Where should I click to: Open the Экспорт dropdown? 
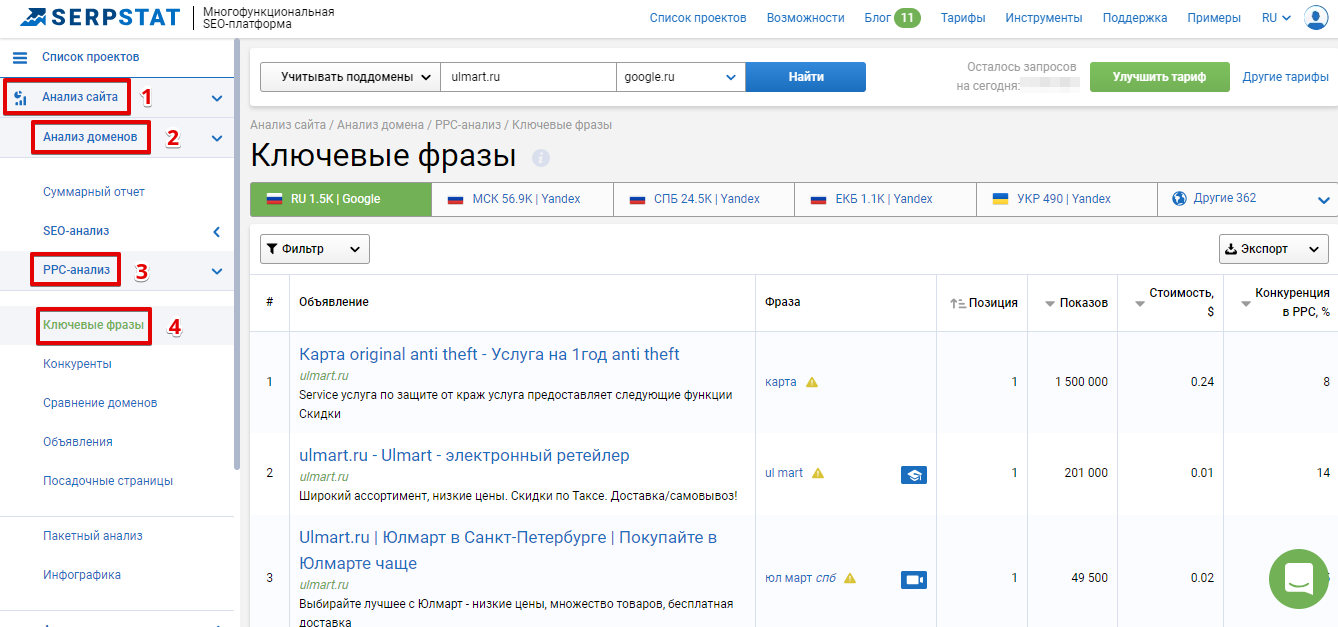1274,249
